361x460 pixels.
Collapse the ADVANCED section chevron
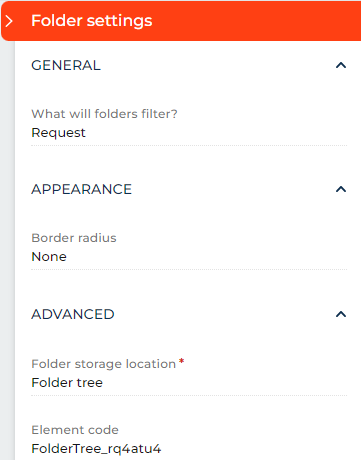341,314
